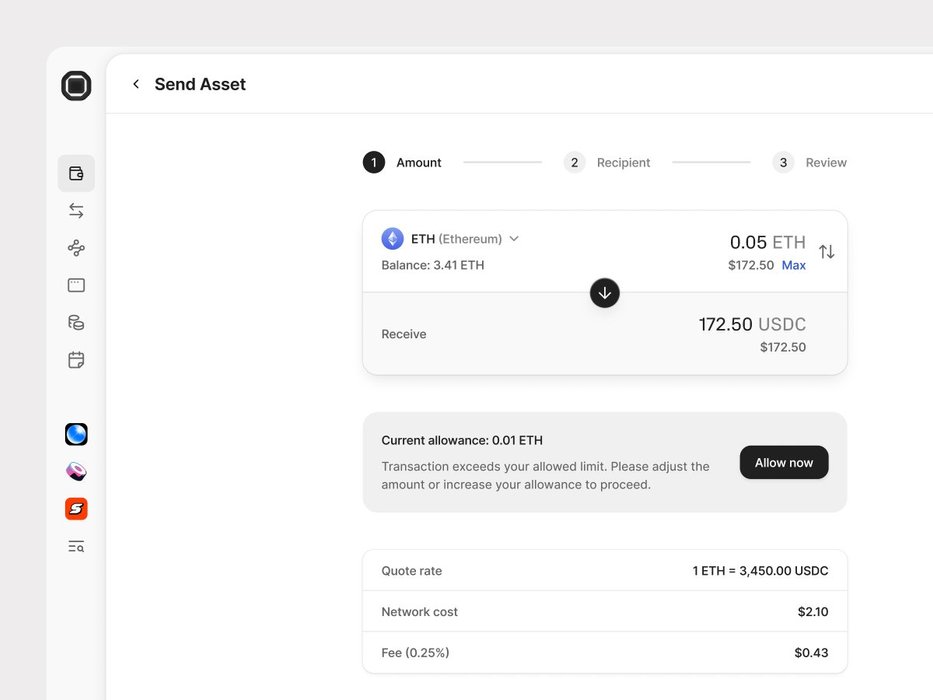This screenshot has width=933, height=700.
Task: Select the Recipient step
Action: tap(607, 162)
